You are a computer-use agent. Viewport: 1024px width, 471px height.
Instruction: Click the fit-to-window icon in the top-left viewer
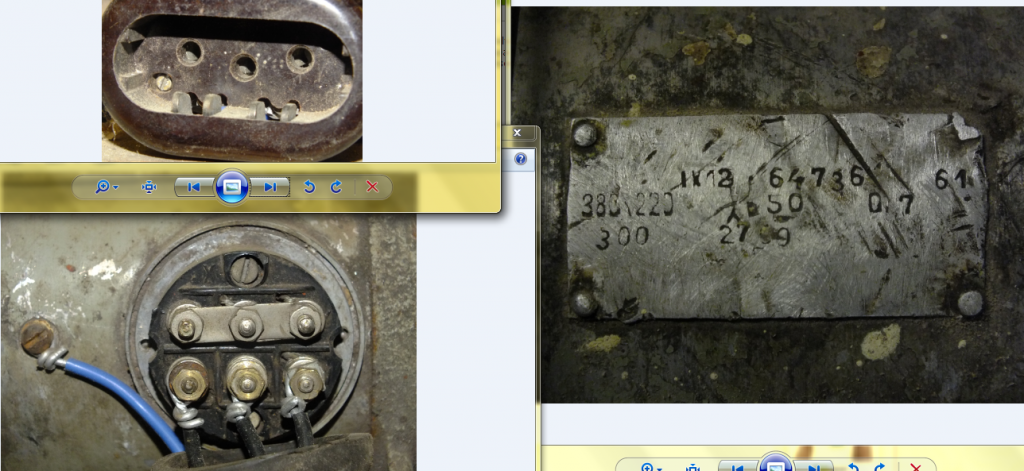pos(149,187)
